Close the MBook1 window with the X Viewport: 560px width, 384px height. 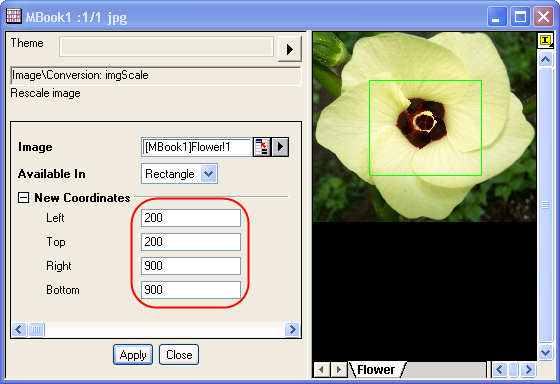[543, 16]
